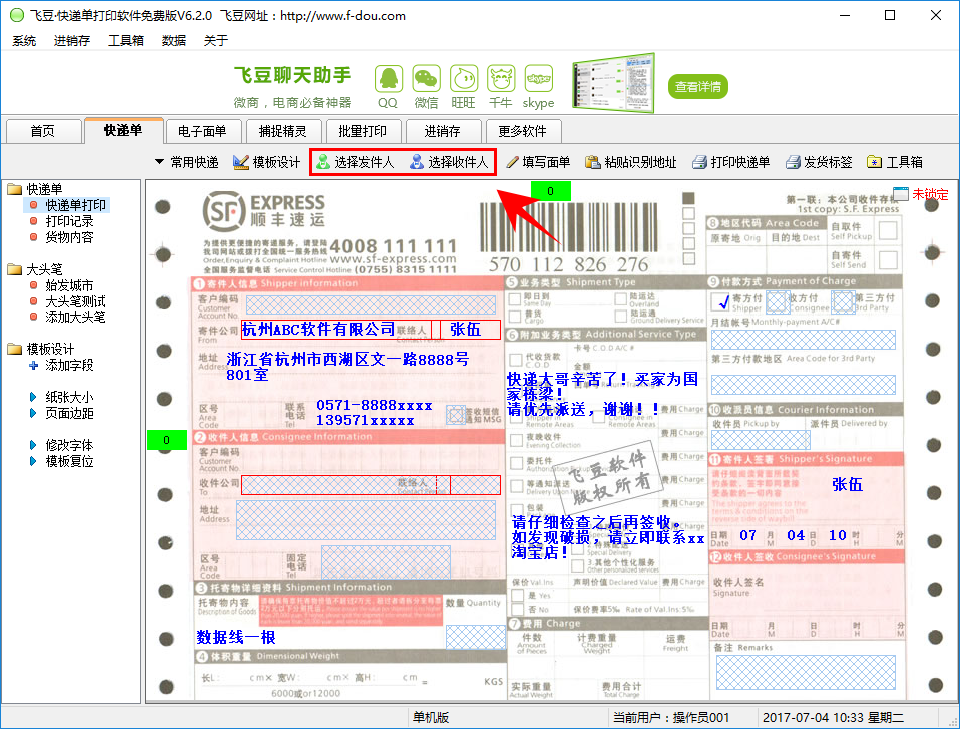
Task: Click the 打印快递单 printer button
Action: coord(731,162)
